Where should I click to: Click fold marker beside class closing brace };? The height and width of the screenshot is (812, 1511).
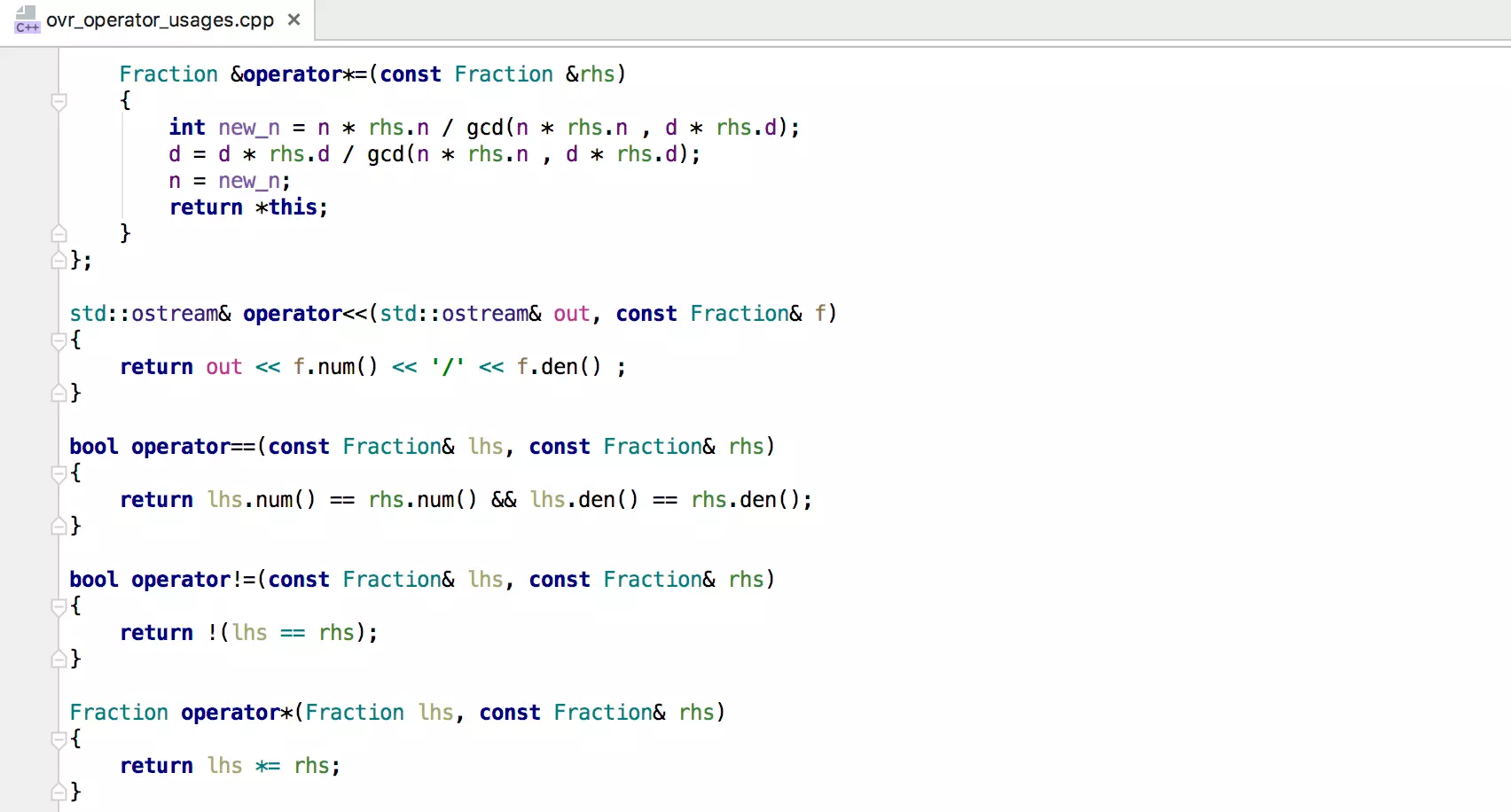59,261
